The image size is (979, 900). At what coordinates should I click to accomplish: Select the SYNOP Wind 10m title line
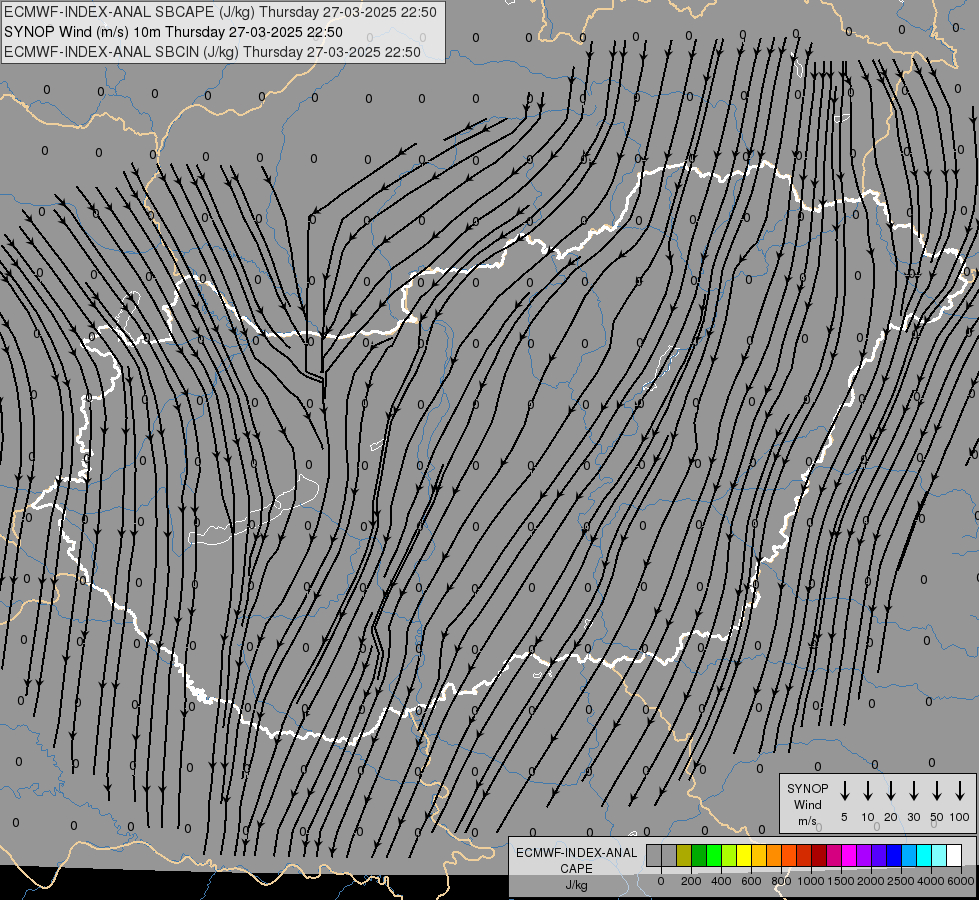coord(174,32)
